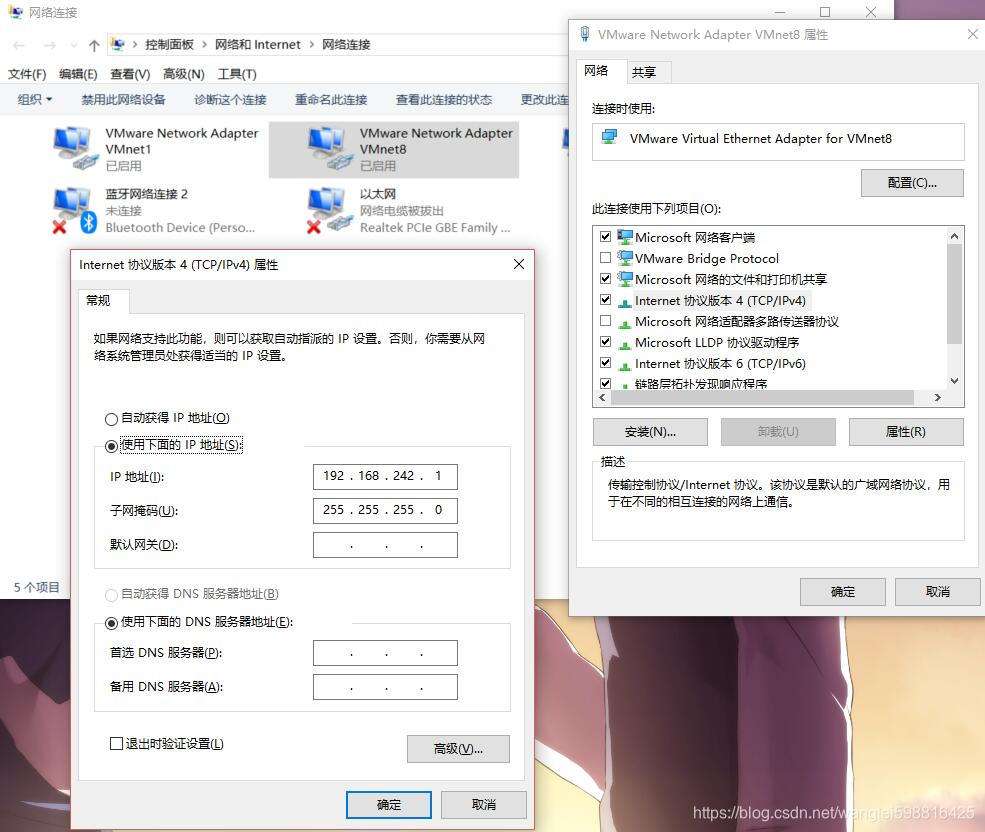Confirm TCP/IPv4 dialog with 确定
Viewport: 985px width, 832px height.
pyautogui.click(x=389, y=804)
